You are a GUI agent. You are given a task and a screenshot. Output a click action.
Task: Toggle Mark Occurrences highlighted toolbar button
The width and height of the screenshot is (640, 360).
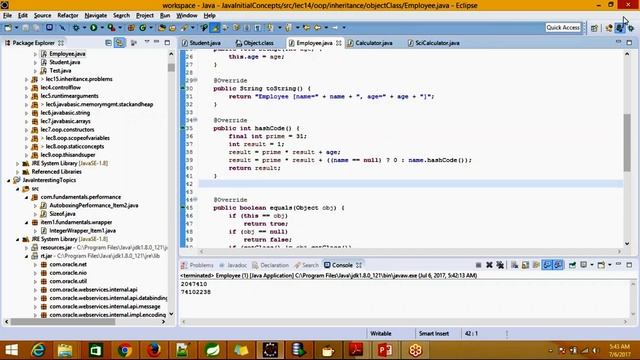pos(215,27)
